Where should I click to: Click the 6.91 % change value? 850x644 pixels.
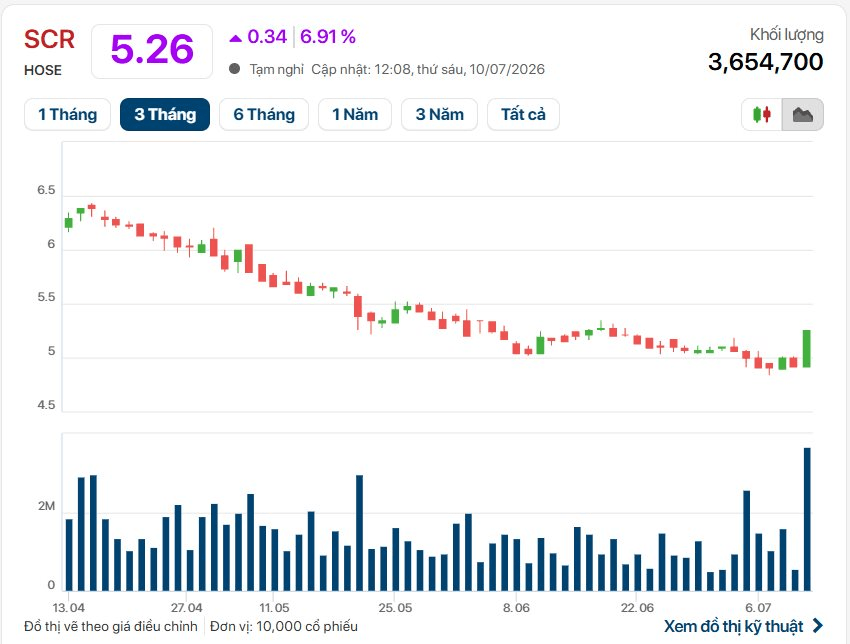tap(328, 37)
